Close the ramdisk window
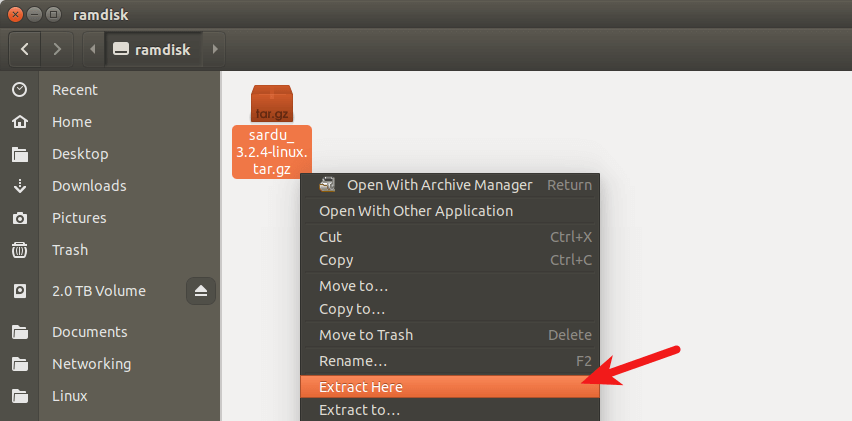852x421 pixels. tap(16, 15)
